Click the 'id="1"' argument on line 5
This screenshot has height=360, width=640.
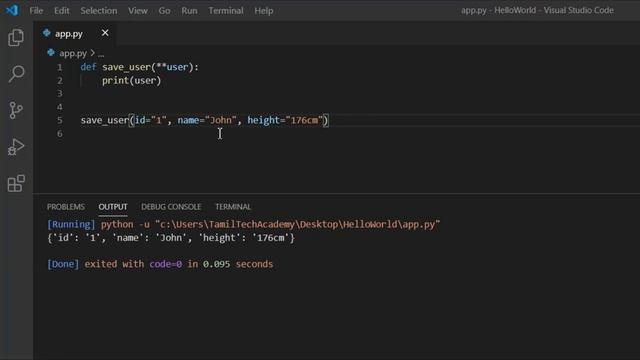coord(151,120)
